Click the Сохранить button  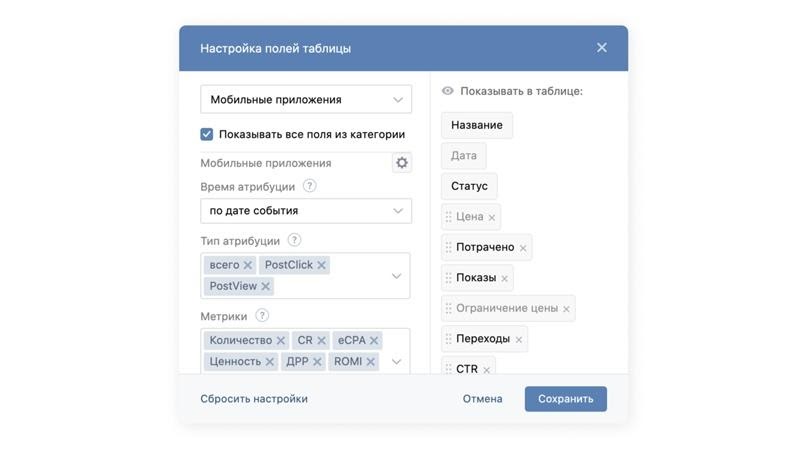click(565, 399)
